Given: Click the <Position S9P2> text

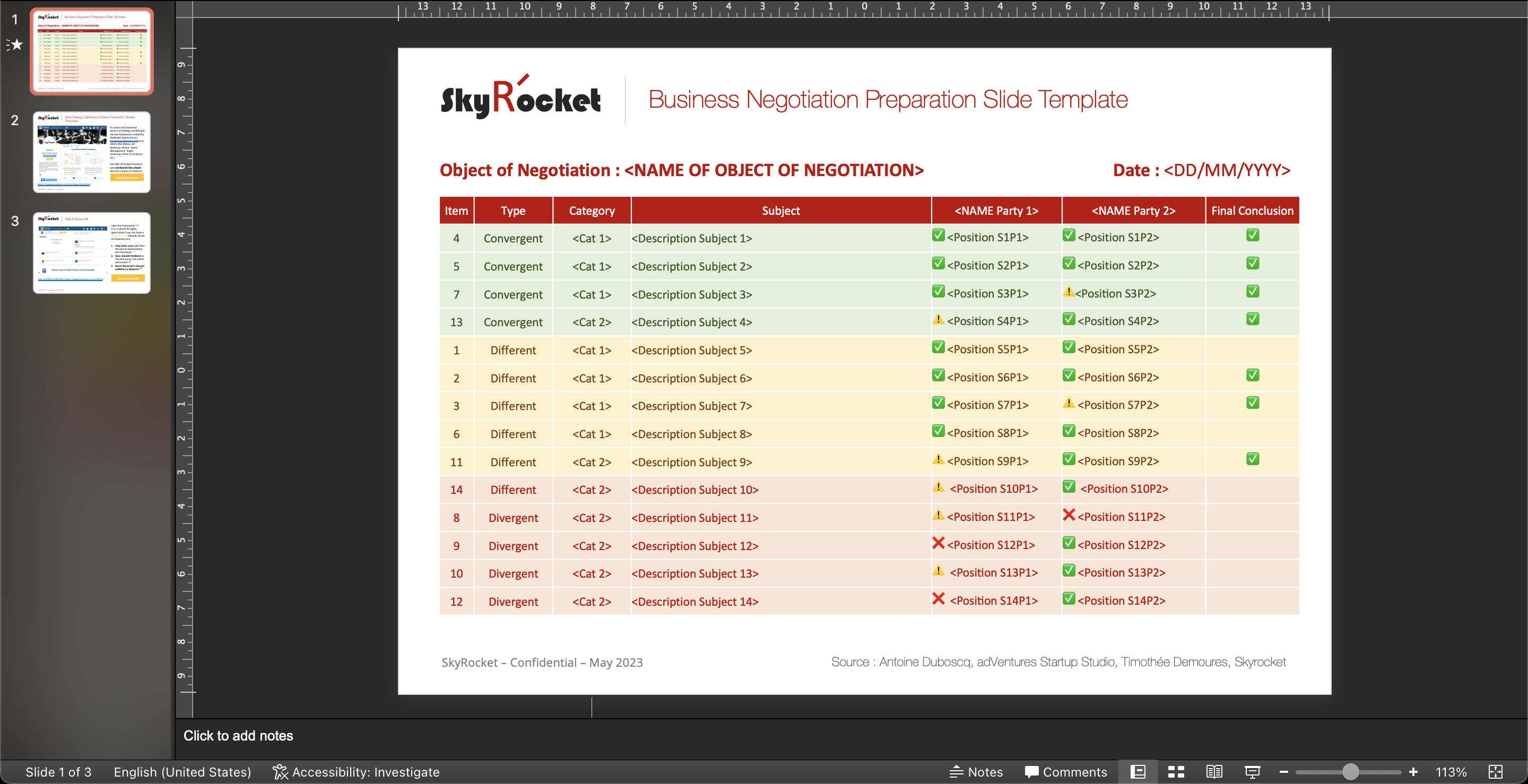Looking at the screenshot, I should (1117, 461).
